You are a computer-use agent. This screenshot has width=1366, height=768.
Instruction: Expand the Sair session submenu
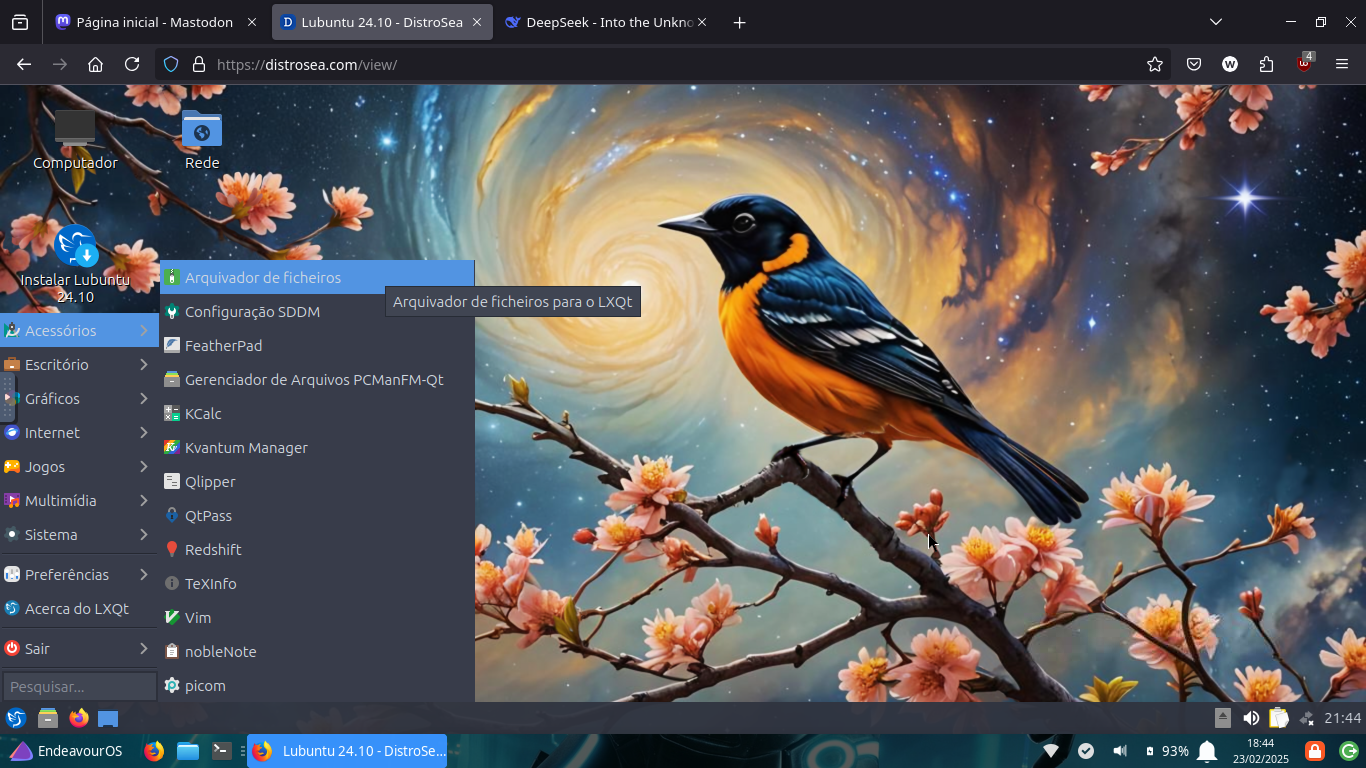79,649
